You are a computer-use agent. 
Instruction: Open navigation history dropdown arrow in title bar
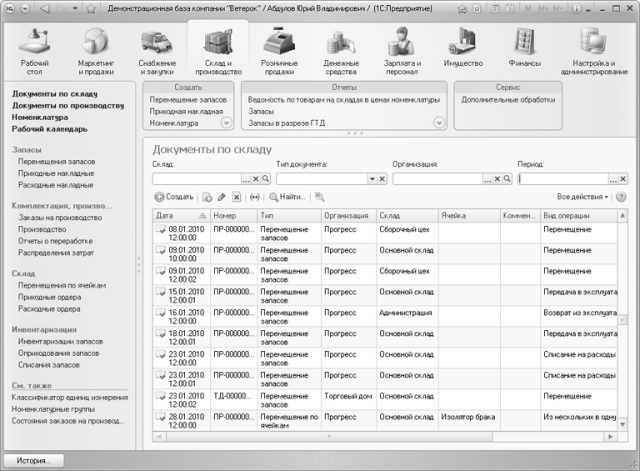(x=75, y=9)
